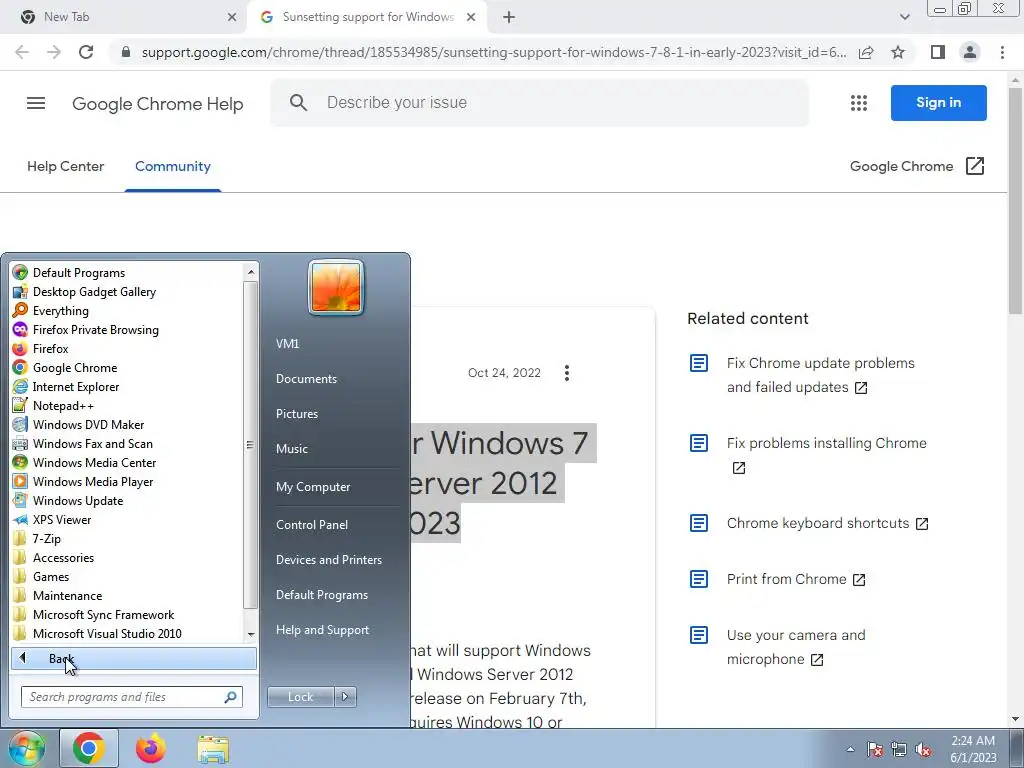Open the Google apps grid

859,103
